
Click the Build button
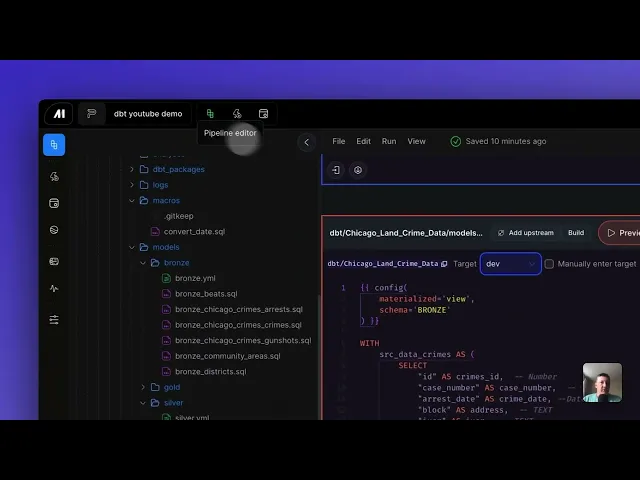point(576,233)
